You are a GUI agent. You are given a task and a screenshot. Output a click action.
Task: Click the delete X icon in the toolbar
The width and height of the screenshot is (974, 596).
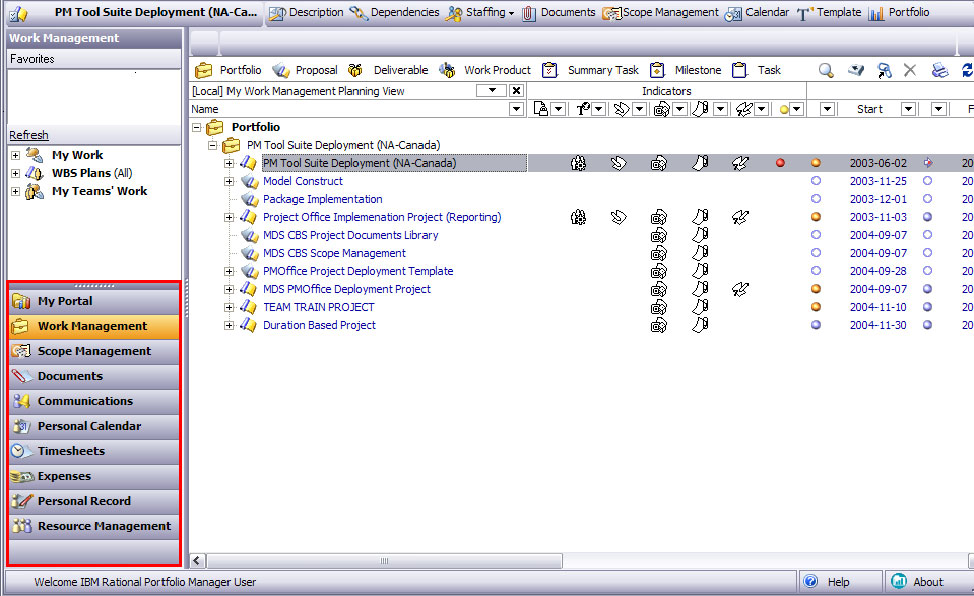[x=910, y=70]
